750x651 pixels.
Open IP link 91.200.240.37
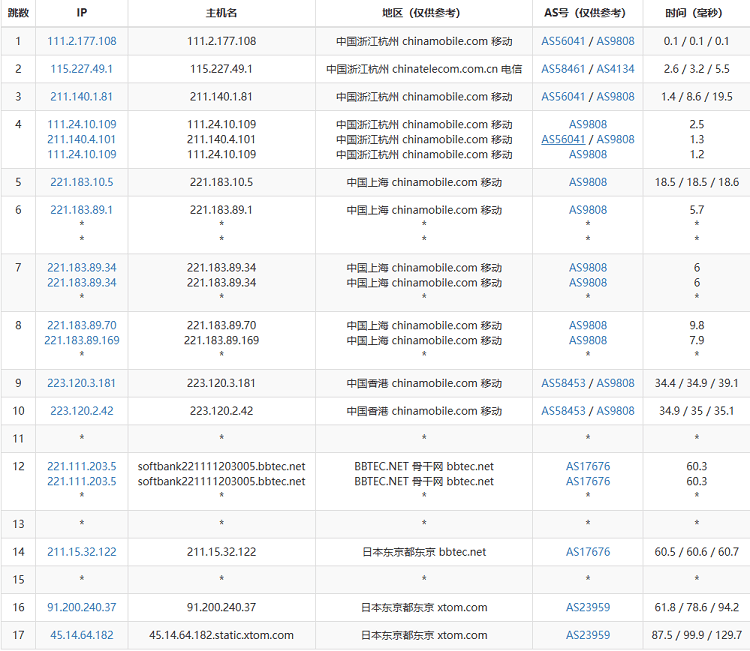click(x=82, y=607)
